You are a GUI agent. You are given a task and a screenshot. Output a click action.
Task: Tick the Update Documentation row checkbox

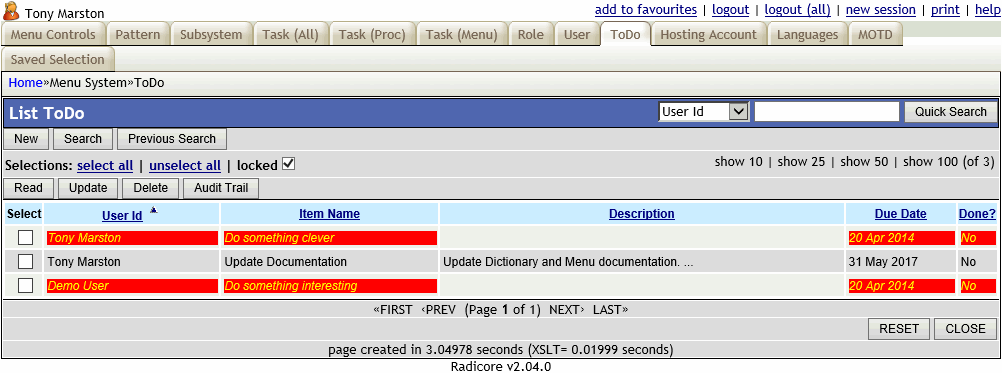click(26, 262)
